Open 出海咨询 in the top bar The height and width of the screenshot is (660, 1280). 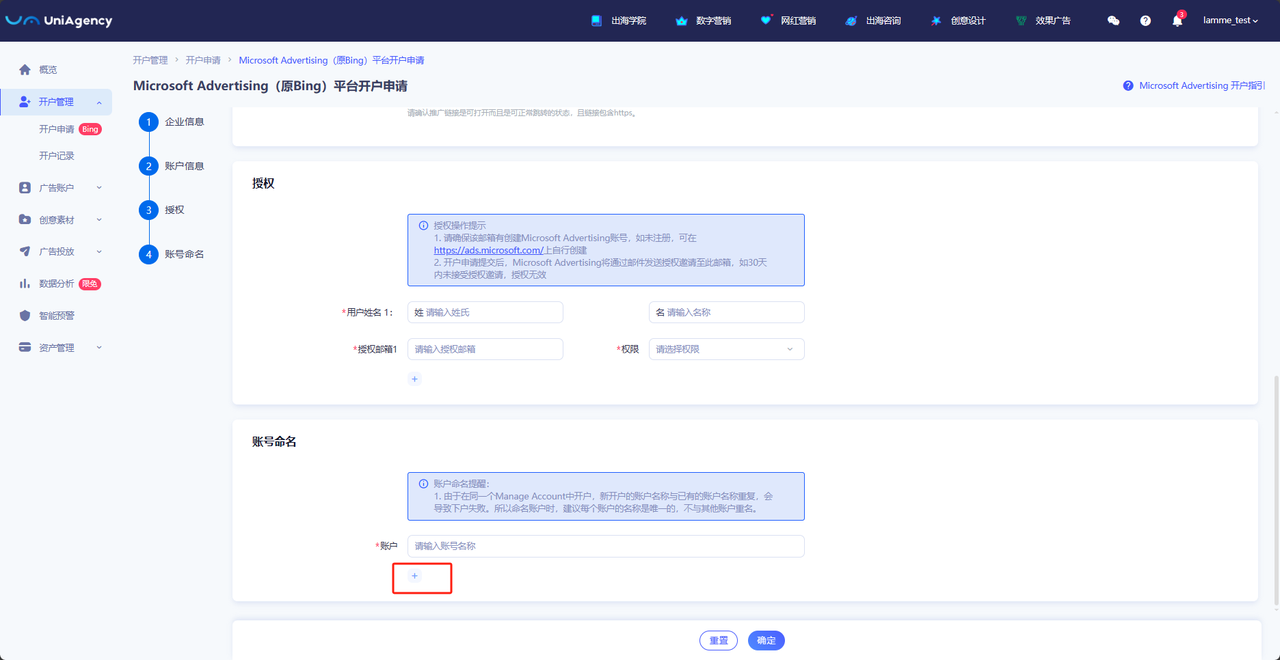coord(873,21)
